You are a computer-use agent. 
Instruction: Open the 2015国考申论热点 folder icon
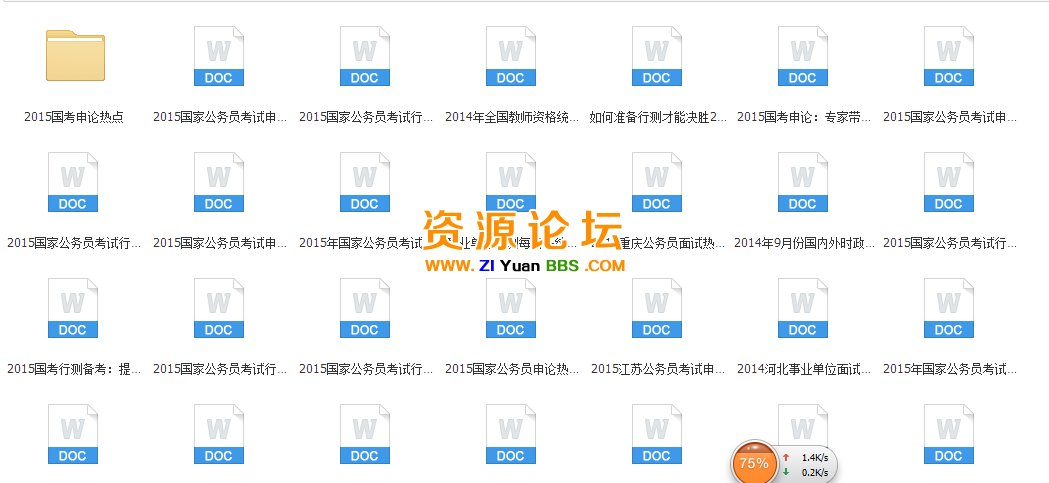tap(75, 56)
